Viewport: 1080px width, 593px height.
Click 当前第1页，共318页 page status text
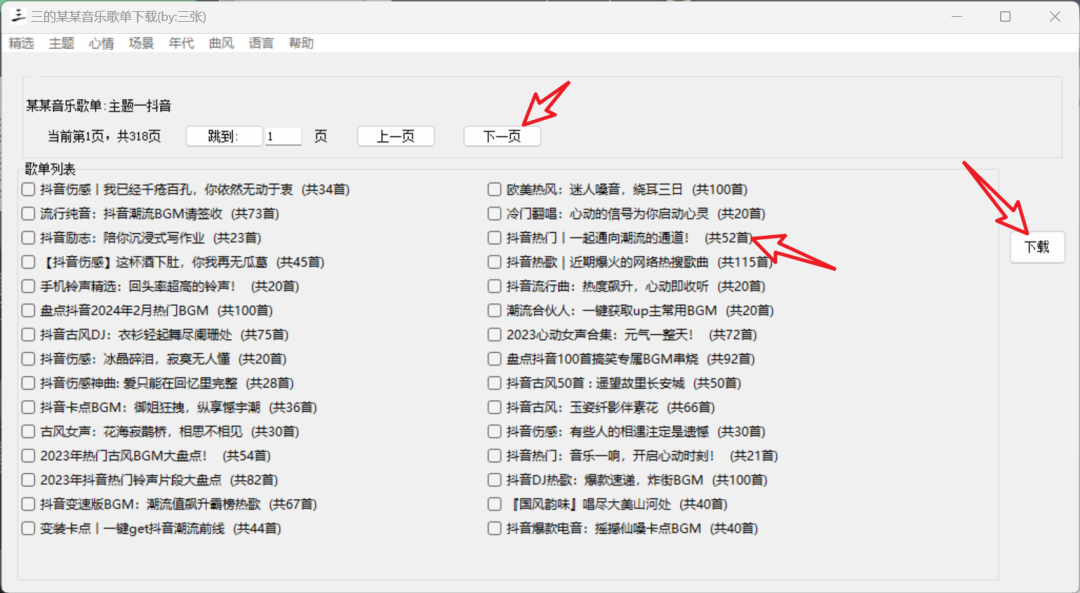104,136
